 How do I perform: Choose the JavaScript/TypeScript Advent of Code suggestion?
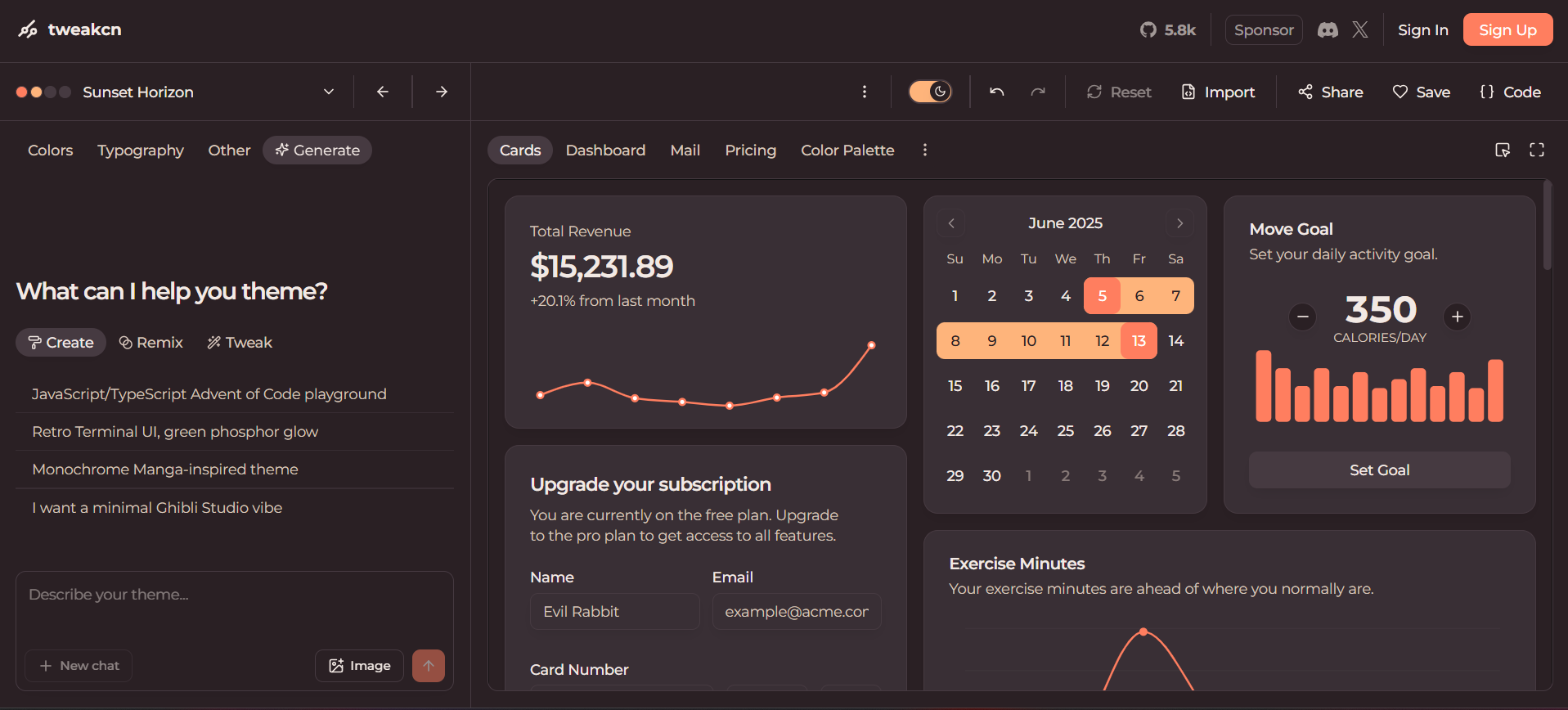(235, 394)
